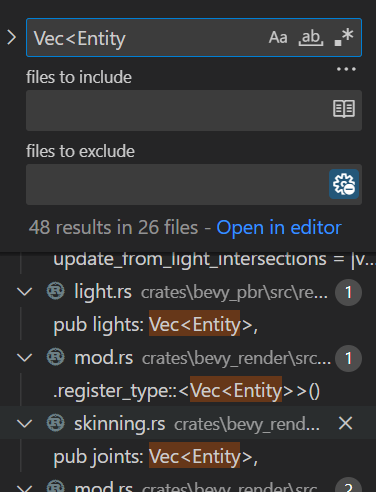Open skinning.rs file result
Viewport: 376px width, 492px height.
pyautogui.click(x=120, y=424)
